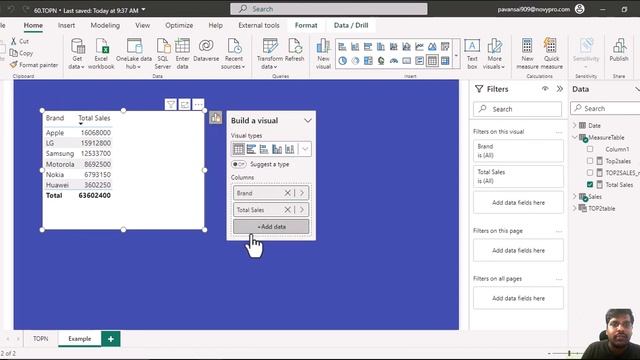
Task: Pick the line chart visual in the ribbon gallery
Action: 419,47
